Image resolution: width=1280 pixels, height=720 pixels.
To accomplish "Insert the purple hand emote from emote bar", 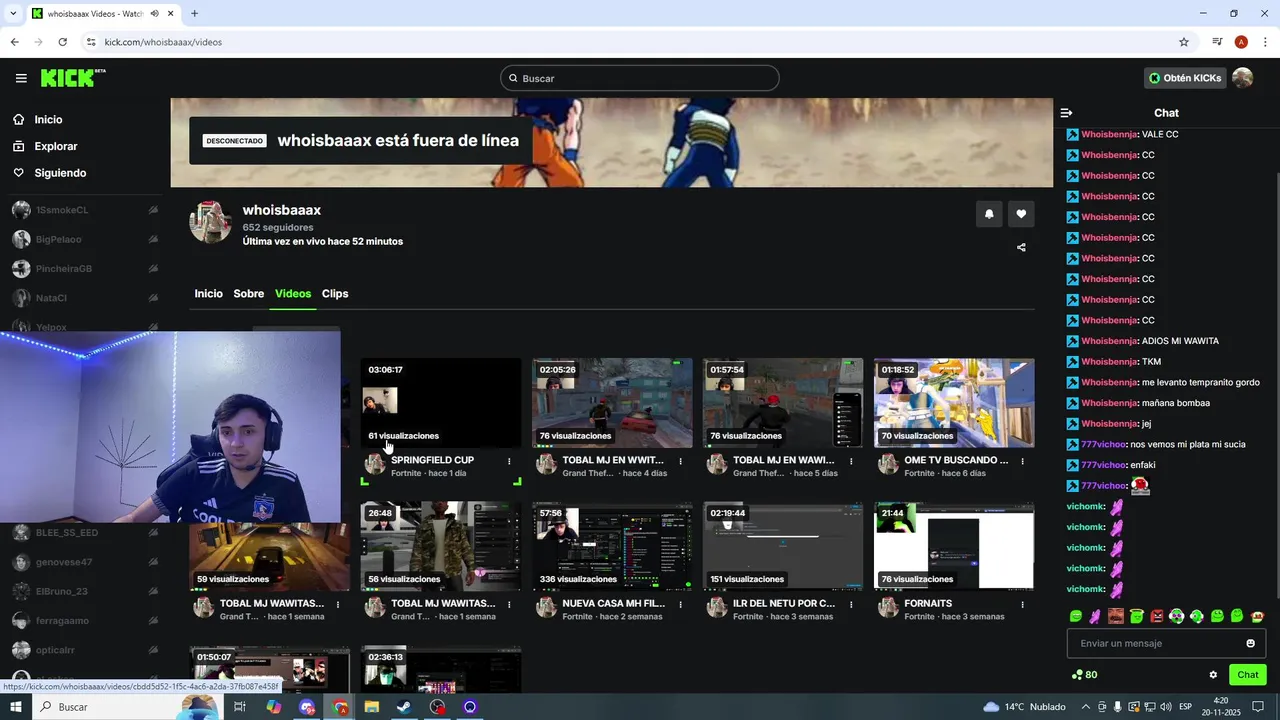I will [x=1096, y=616].
